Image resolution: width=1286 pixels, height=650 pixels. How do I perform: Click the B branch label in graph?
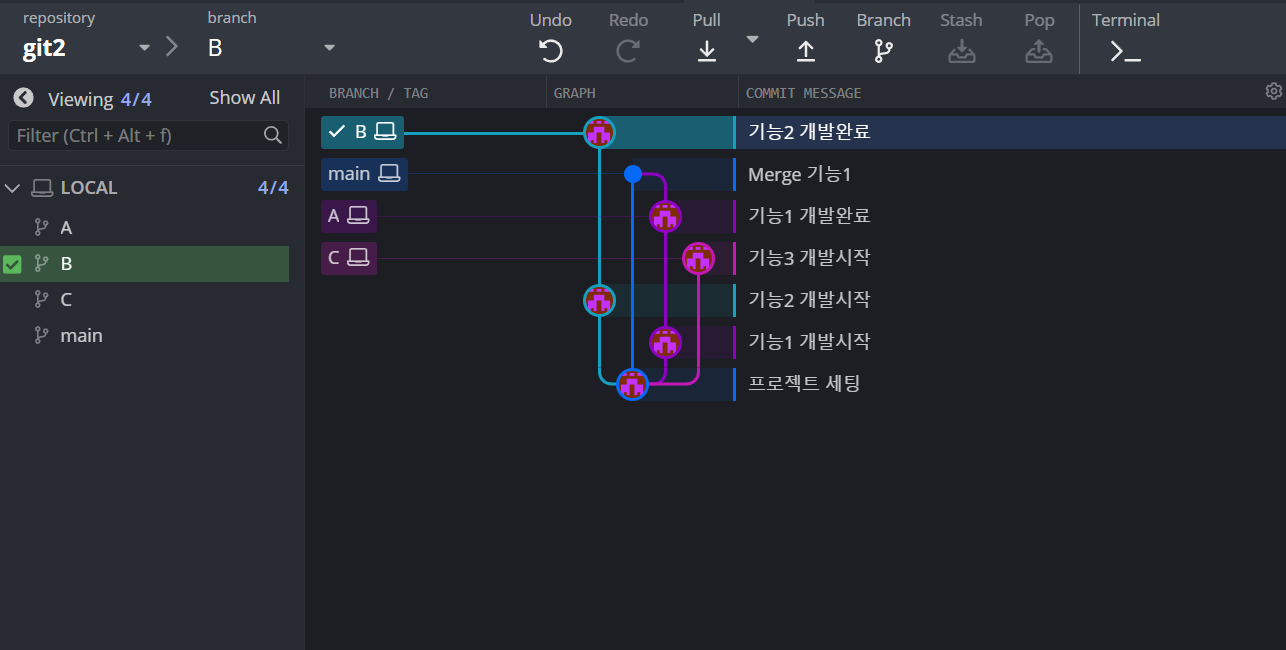click(363, 132)
